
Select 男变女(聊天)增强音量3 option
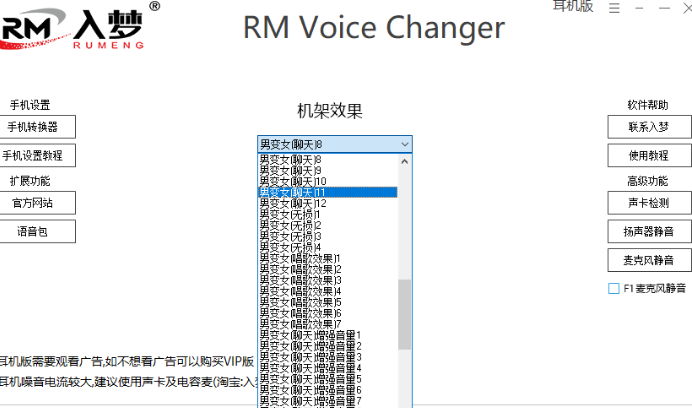coord(327,357)
